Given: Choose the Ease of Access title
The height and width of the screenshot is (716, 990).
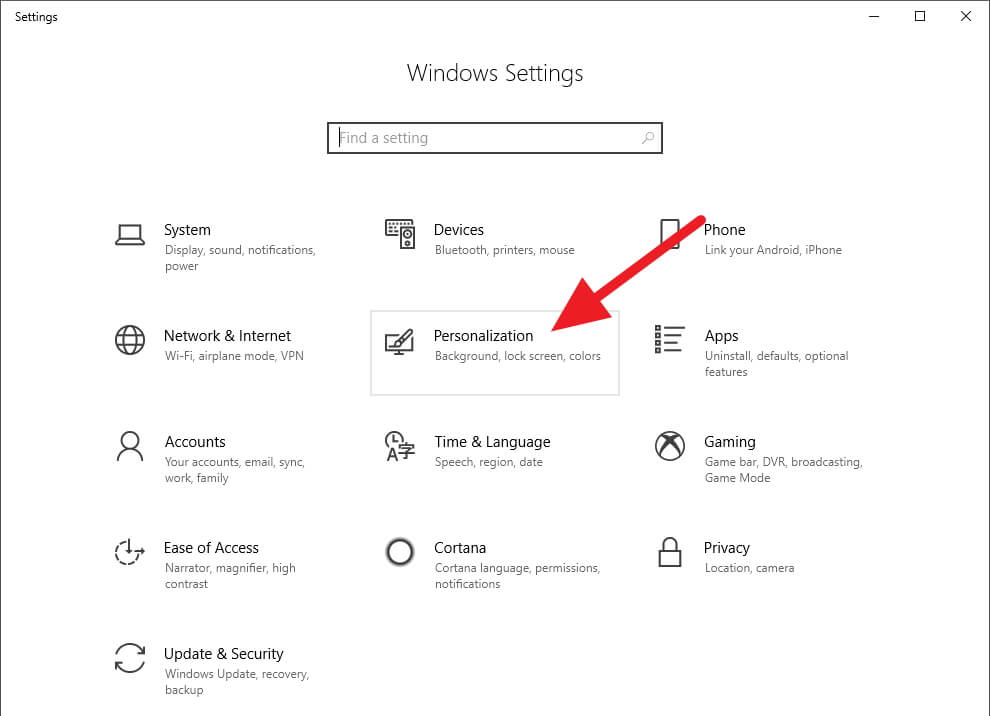Looking at the screenshot, I should click(x=212, y=548).
